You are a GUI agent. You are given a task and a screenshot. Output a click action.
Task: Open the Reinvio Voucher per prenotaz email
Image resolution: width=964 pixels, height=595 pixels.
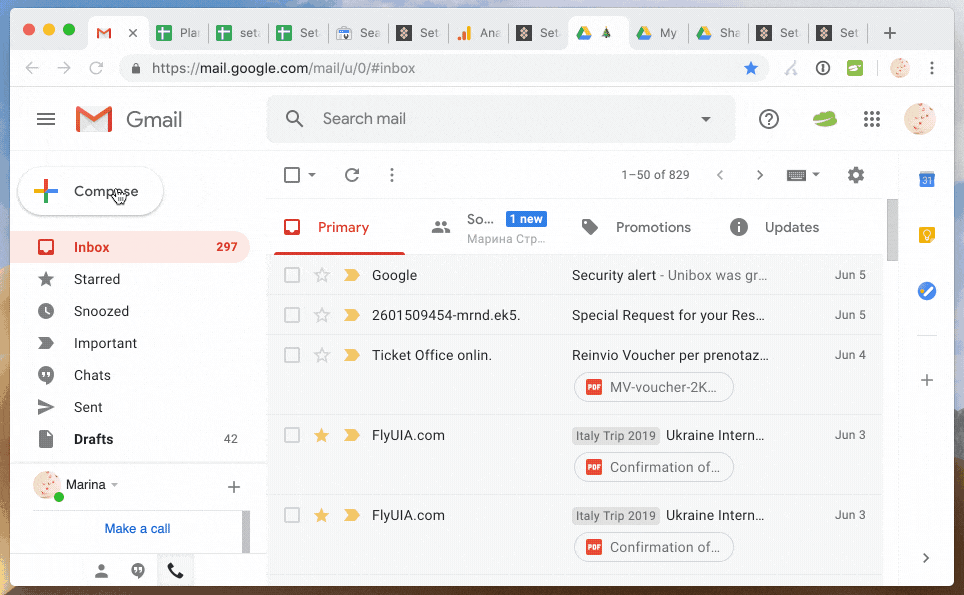tap(670, 355)
